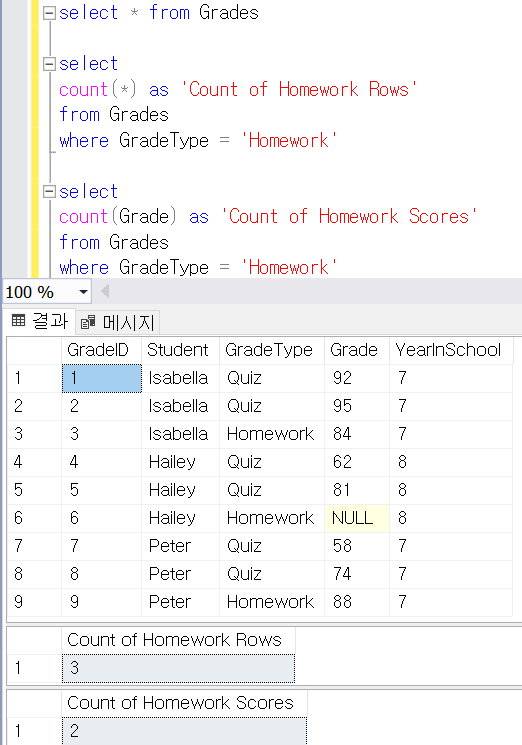Image resolution: width=522 pixels, height=745 pixels.
Task: Collapse the 'select * from Grades' code block
Action: (x=49, y=13)
